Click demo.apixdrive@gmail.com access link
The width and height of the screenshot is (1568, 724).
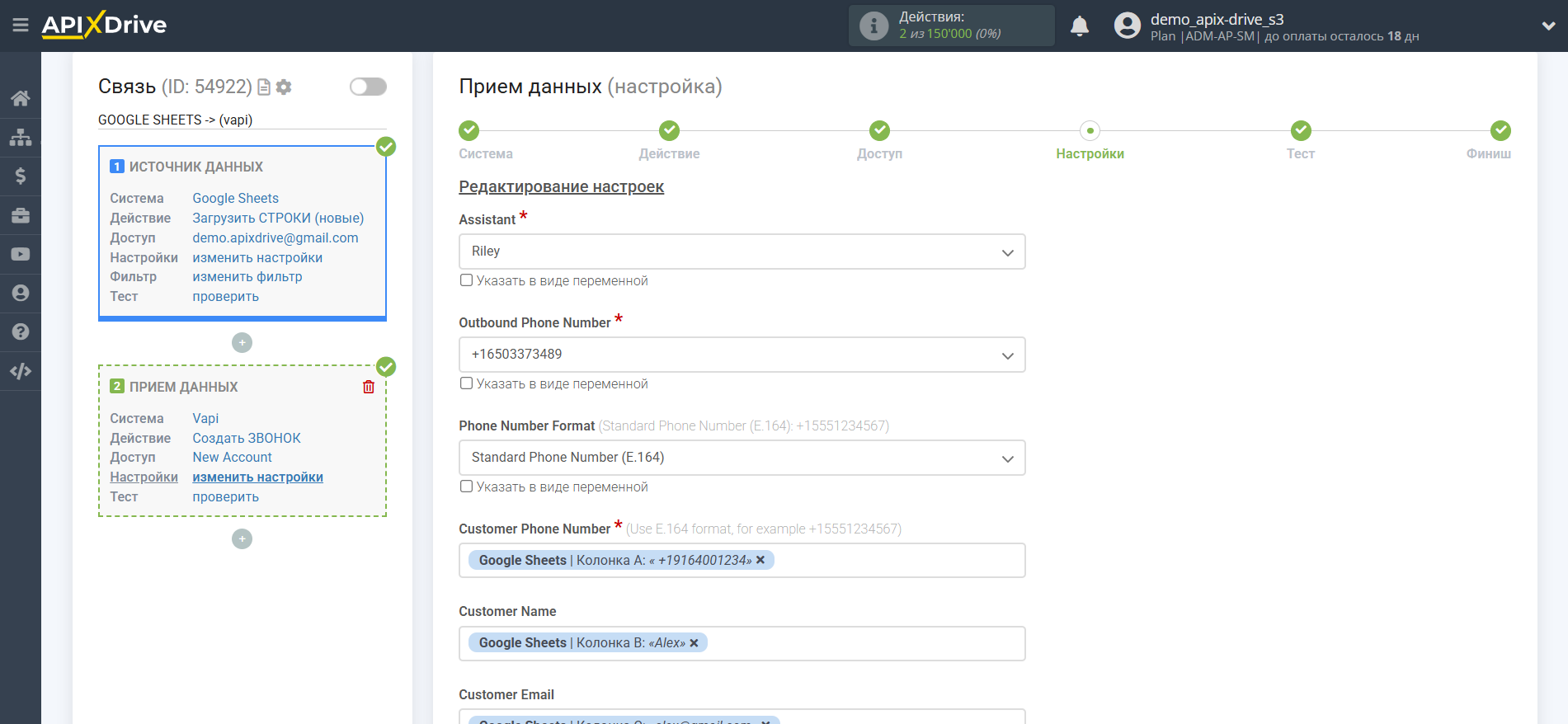pos(275,237)
